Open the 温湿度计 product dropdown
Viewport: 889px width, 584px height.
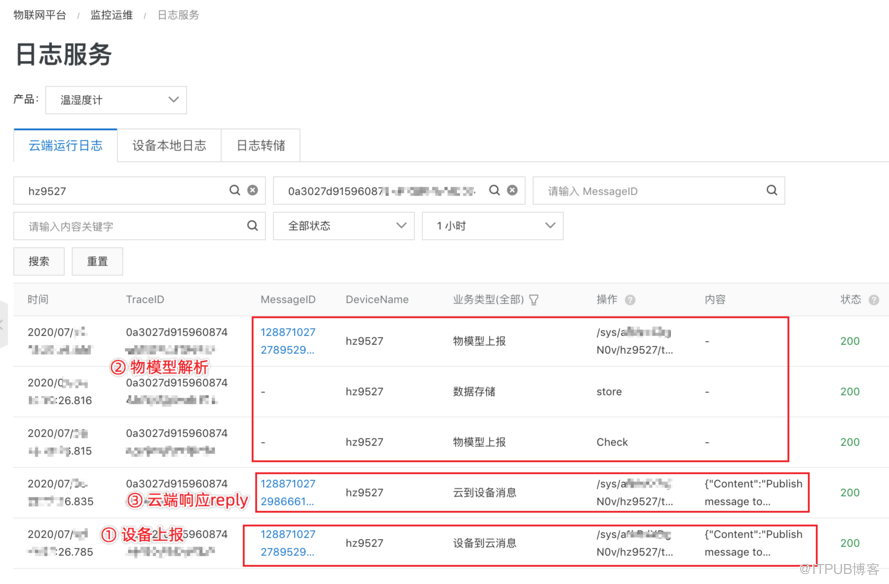(x=116, y=100)
